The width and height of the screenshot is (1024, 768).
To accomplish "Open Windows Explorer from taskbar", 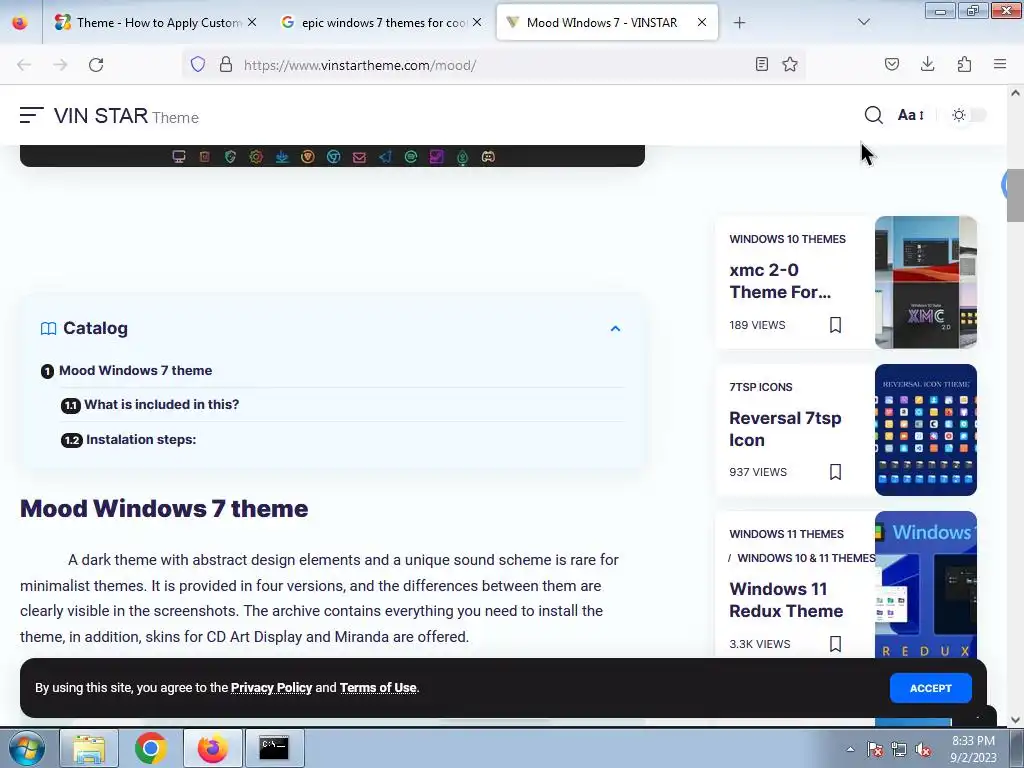I will [x=89, y=748].
